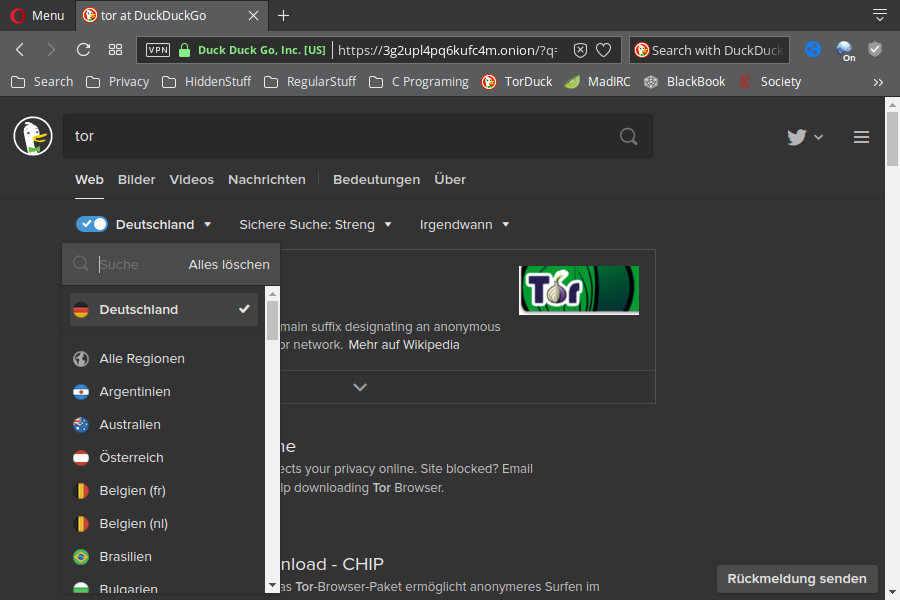Image resolution: width=900 pixels, height=600 pixels.
Task: Switch to the Nachrichten tab
Action: coord(267,180)
